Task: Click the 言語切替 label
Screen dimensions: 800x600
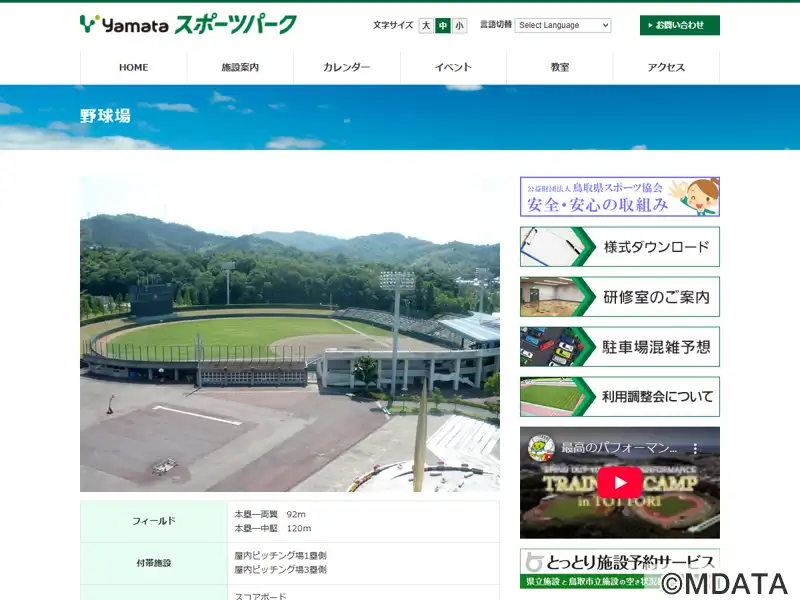Action: [496, 24]
